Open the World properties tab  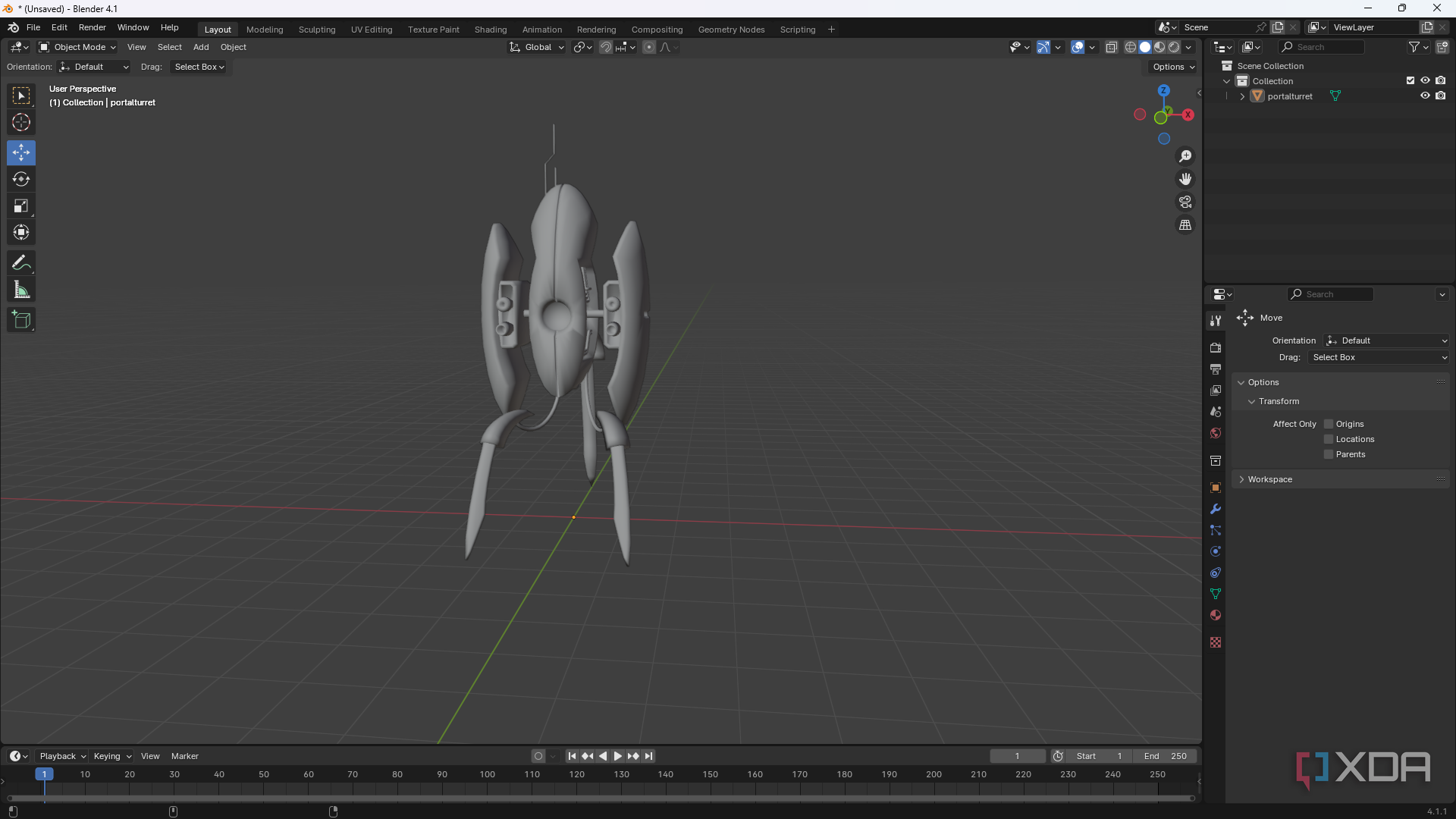point(1216,433)
